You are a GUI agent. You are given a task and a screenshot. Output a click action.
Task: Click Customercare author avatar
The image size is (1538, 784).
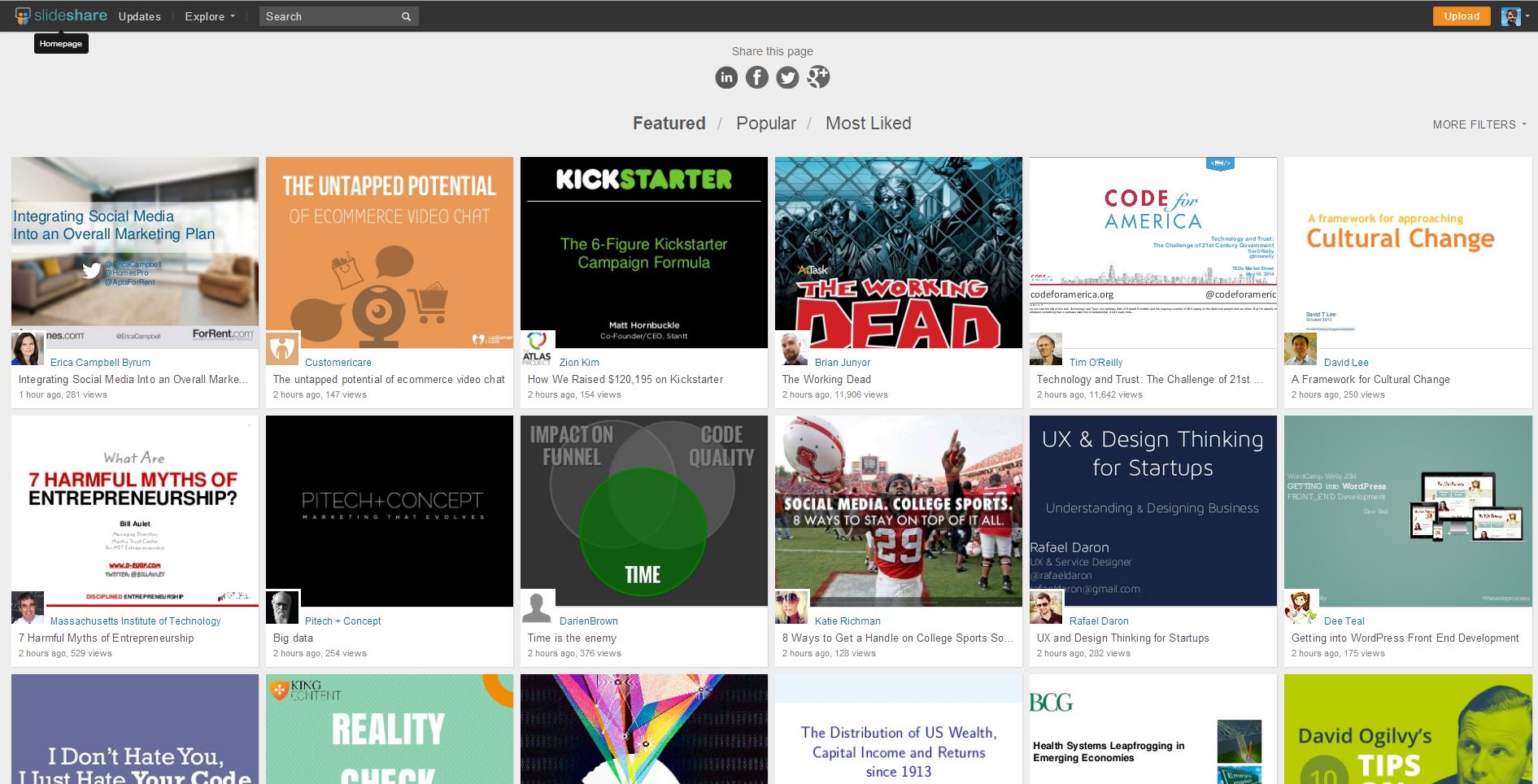click(x=283, y=349)
